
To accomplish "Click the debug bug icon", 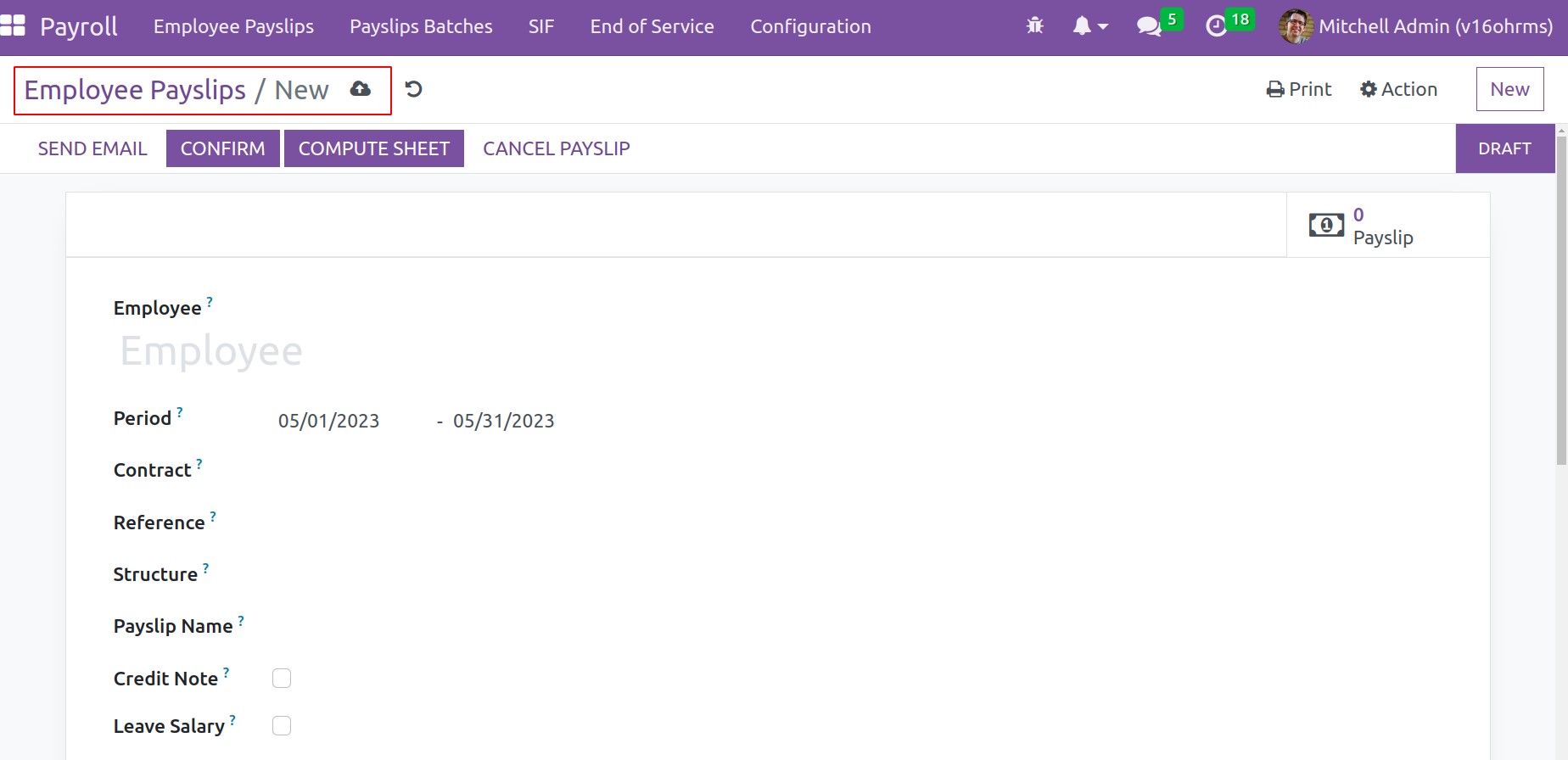I will [1034, 26].
